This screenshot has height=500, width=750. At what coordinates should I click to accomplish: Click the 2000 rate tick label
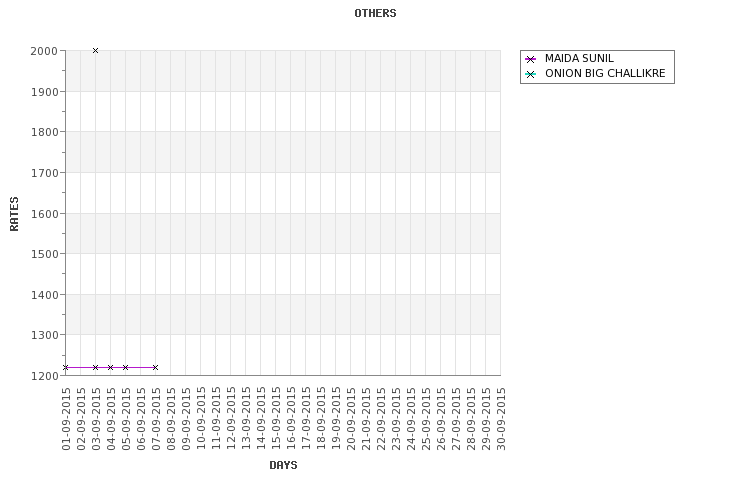click(43, 51)
